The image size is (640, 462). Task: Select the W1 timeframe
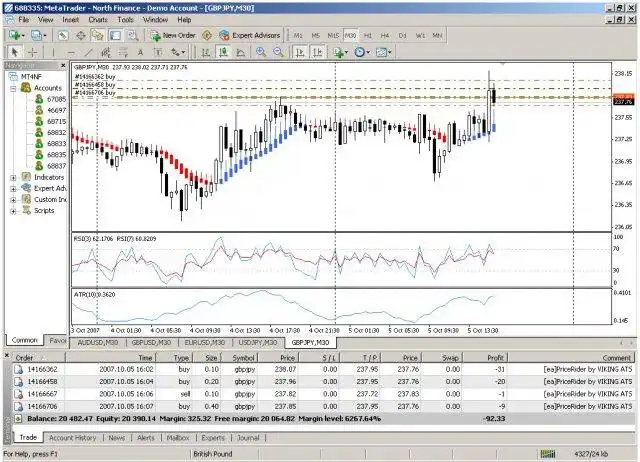420,36
